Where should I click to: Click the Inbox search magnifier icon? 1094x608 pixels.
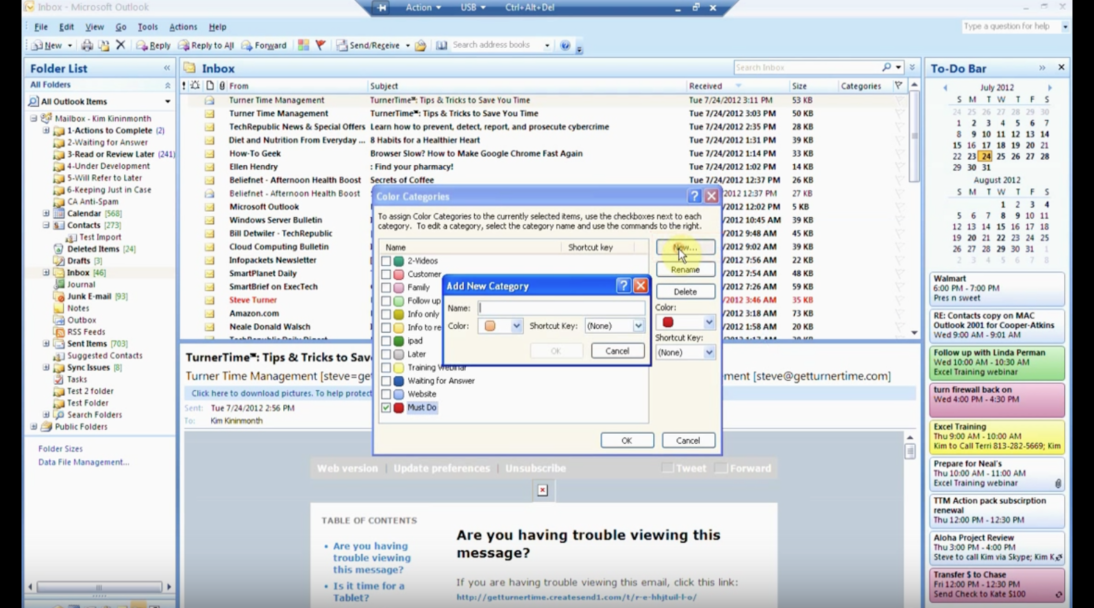(x=886, y=68)
